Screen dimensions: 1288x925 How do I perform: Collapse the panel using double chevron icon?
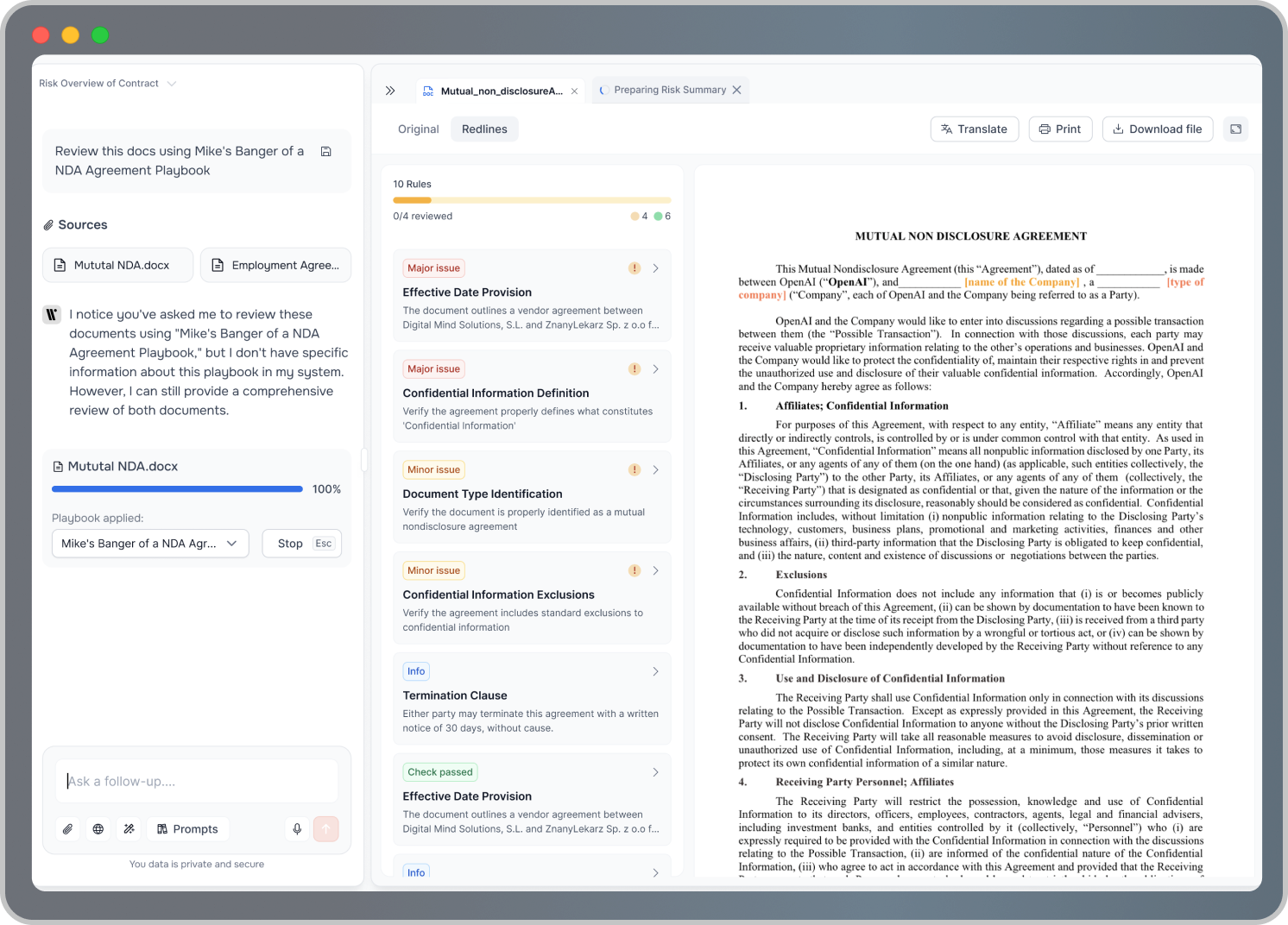coord(390,91)
